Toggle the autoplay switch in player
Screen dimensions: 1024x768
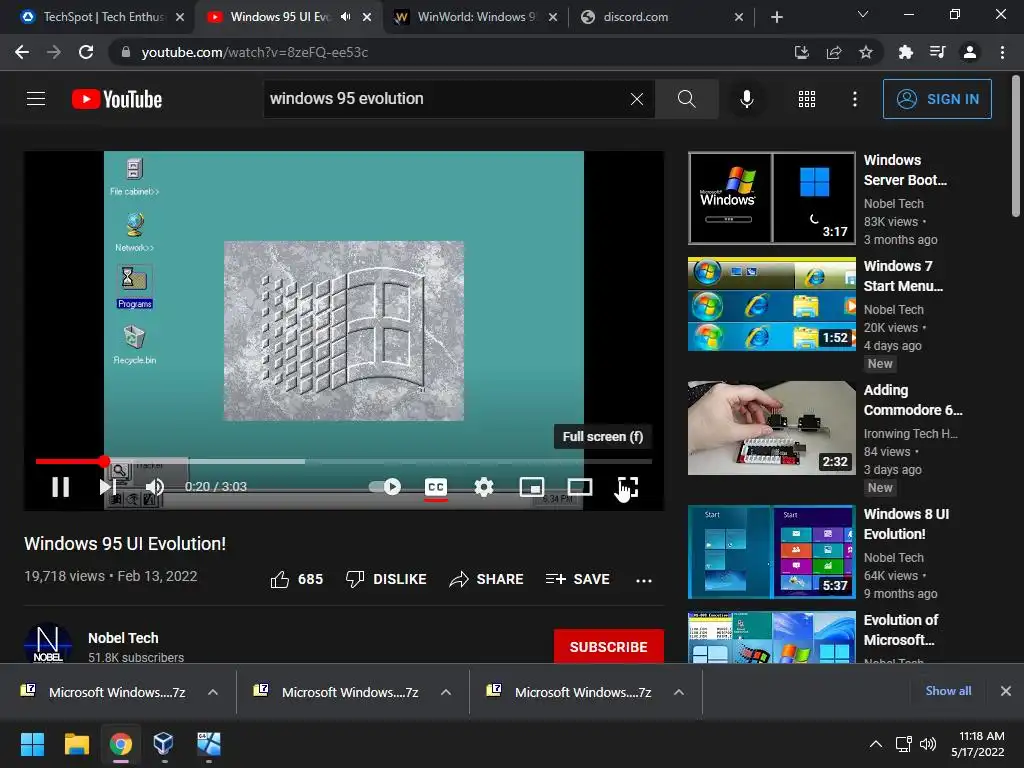click(385, 487)
